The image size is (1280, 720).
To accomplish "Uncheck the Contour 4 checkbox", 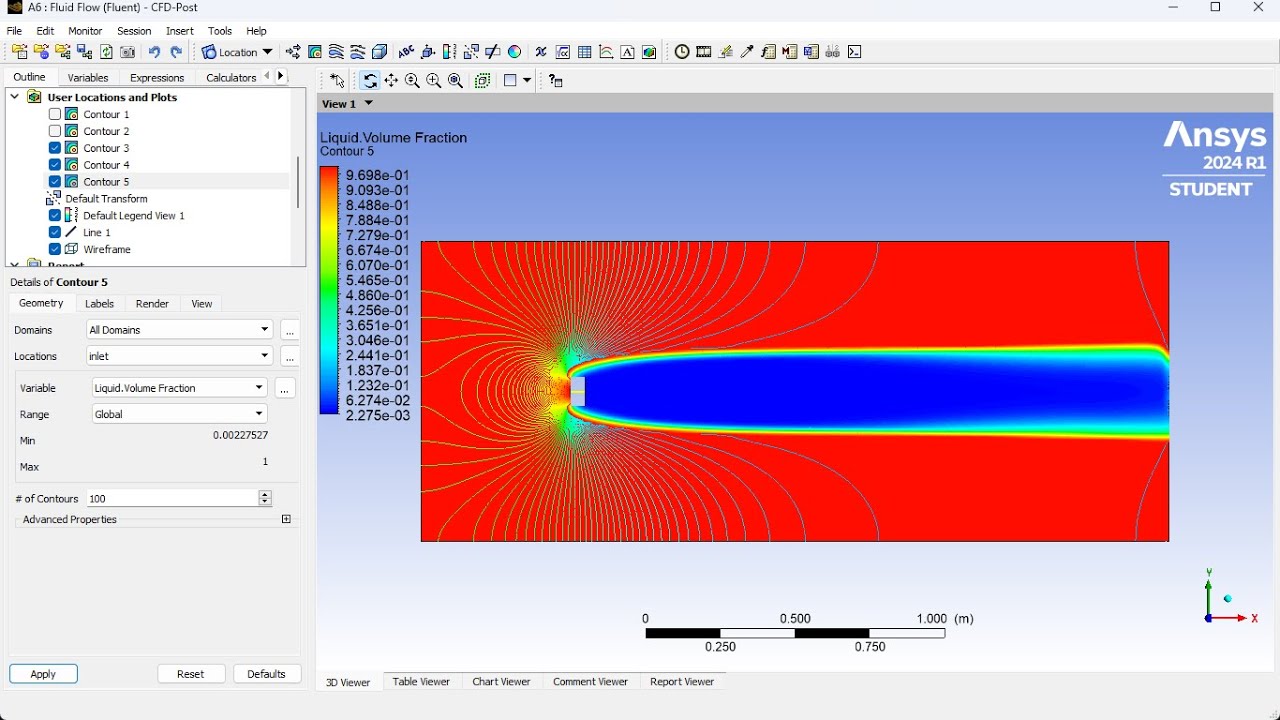I will [55, 165].
